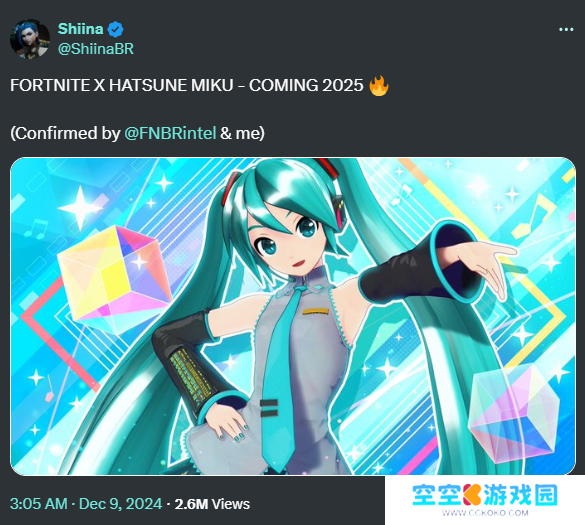Click the orange K icon in watermark
585x525 pixels.
click(472, 494)
